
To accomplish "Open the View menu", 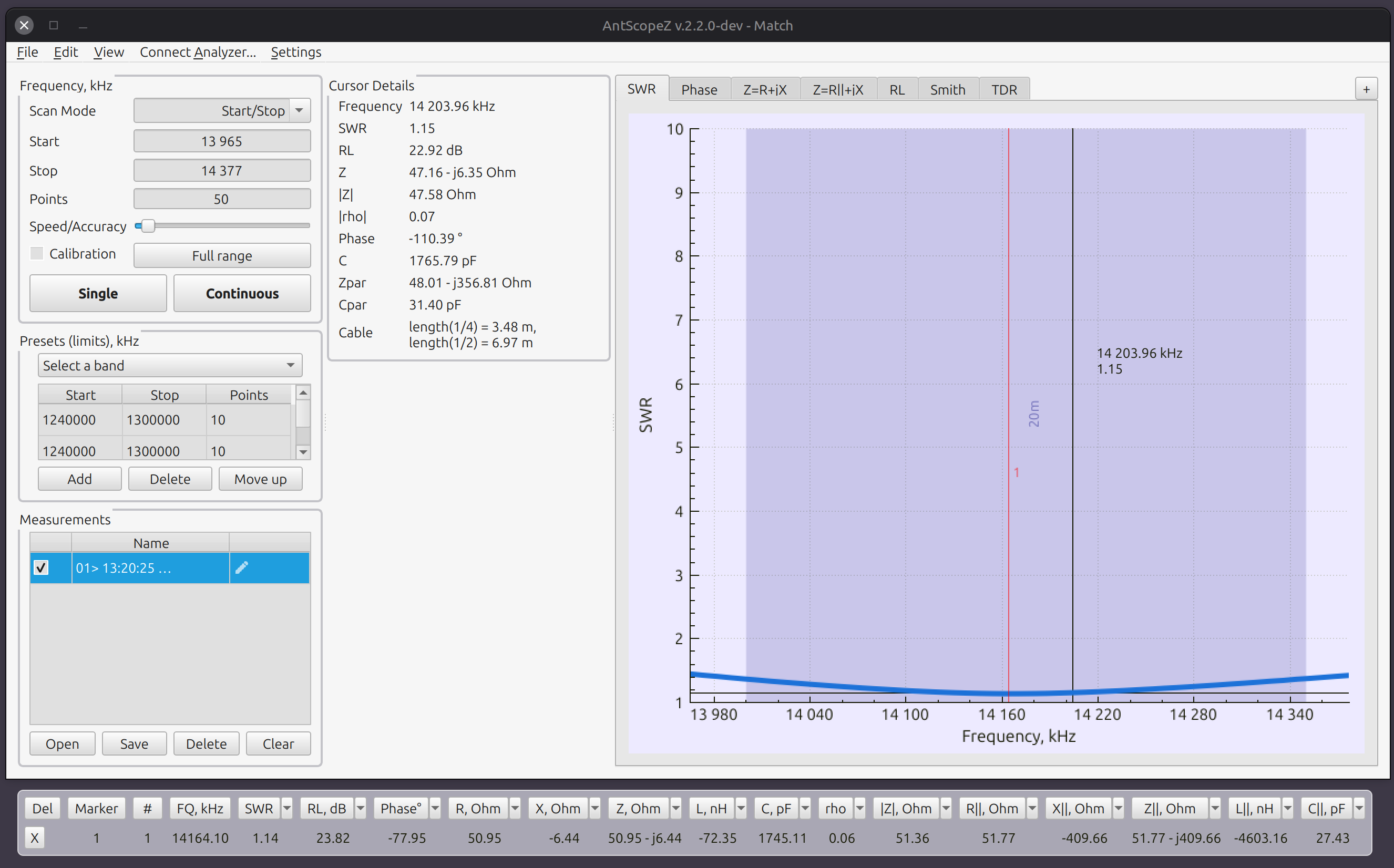I will (109, 52).
